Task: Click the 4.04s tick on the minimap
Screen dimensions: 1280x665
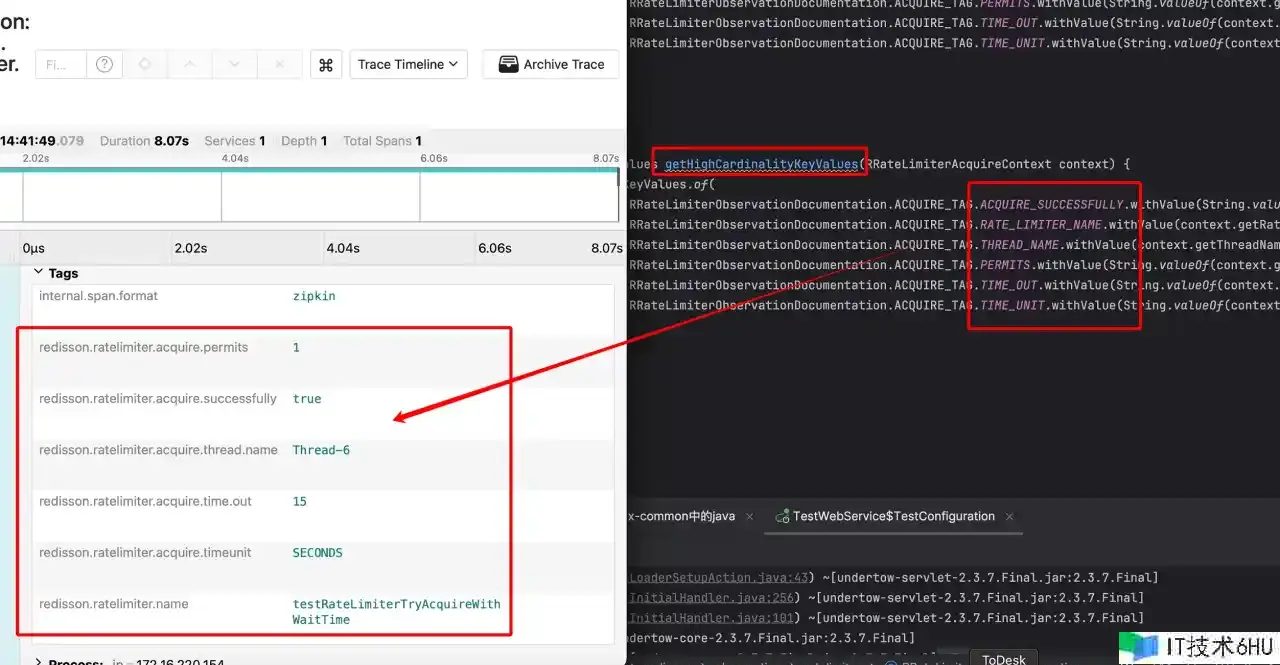Action: 235,158
